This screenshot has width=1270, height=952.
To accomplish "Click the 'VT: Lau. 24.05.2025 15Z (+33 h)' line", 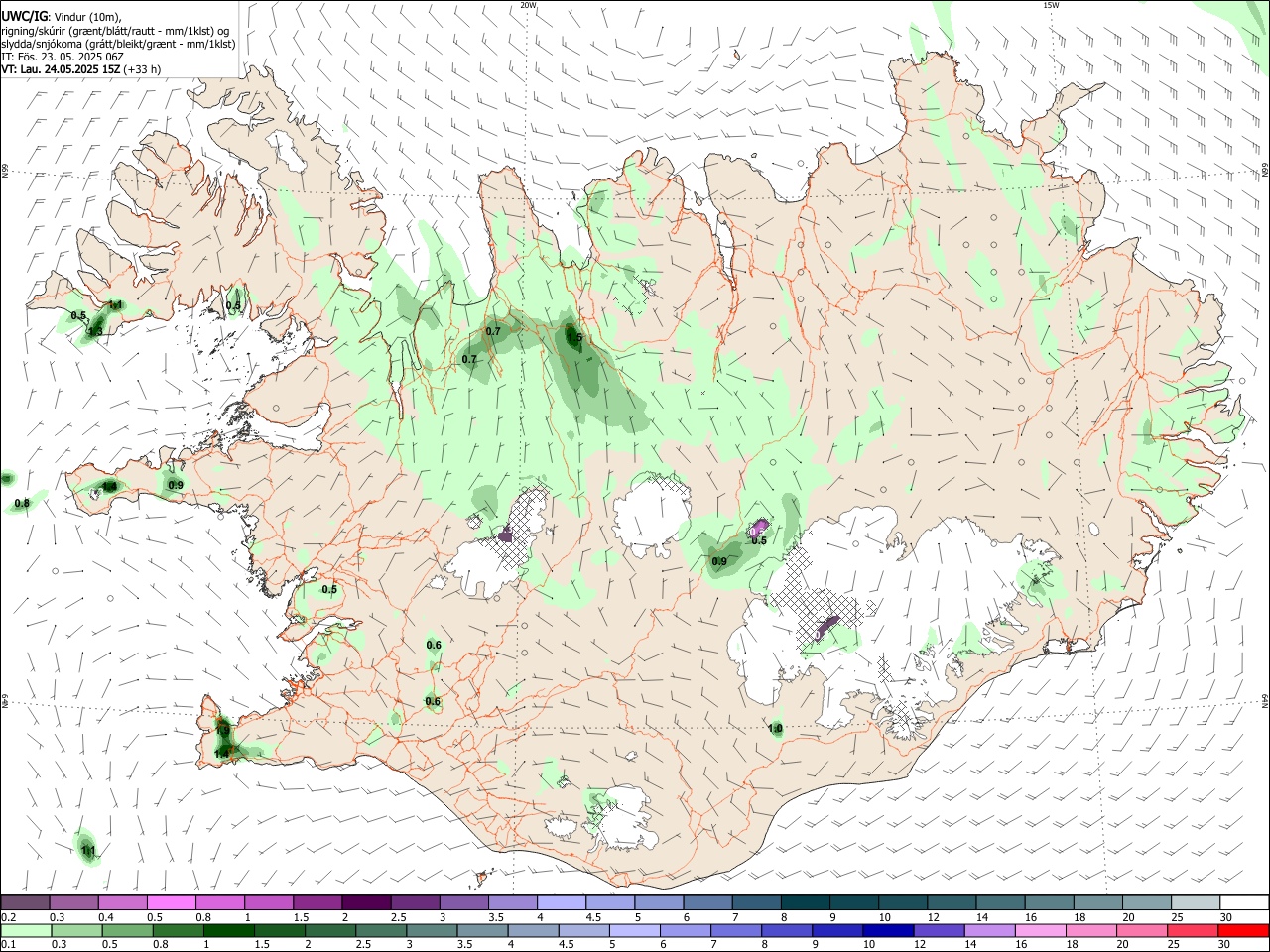I will point(80,69).
